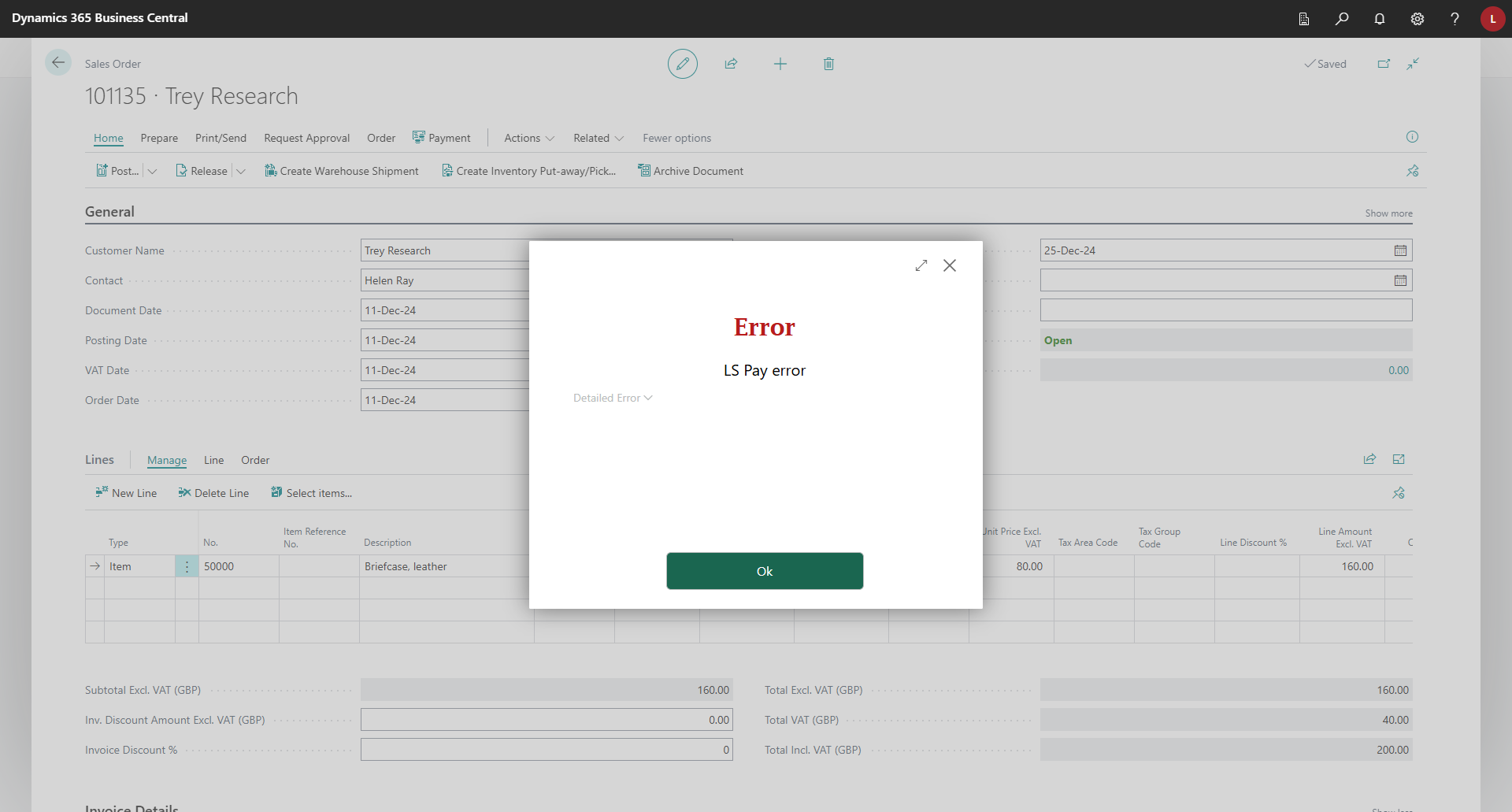Open the settings gear icon
The width and height of the screenshot is (1512, 812).
pyautogui.click(x=1417, y=19)
